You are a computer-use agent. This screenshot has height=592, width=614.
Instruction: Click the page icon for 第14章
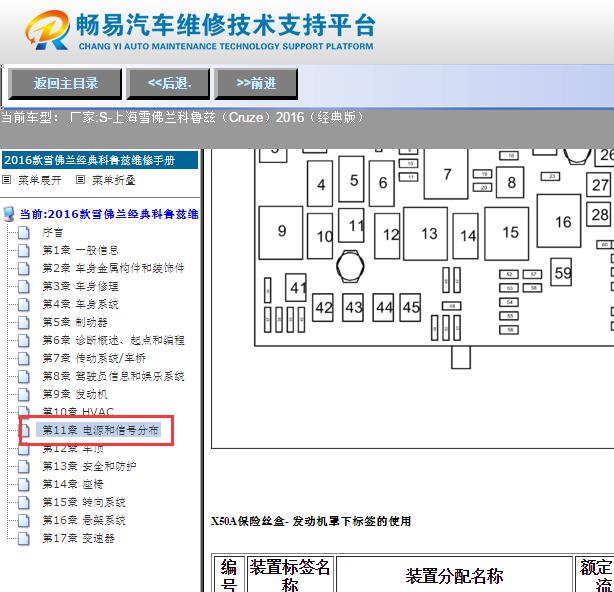tap(23, 484)
